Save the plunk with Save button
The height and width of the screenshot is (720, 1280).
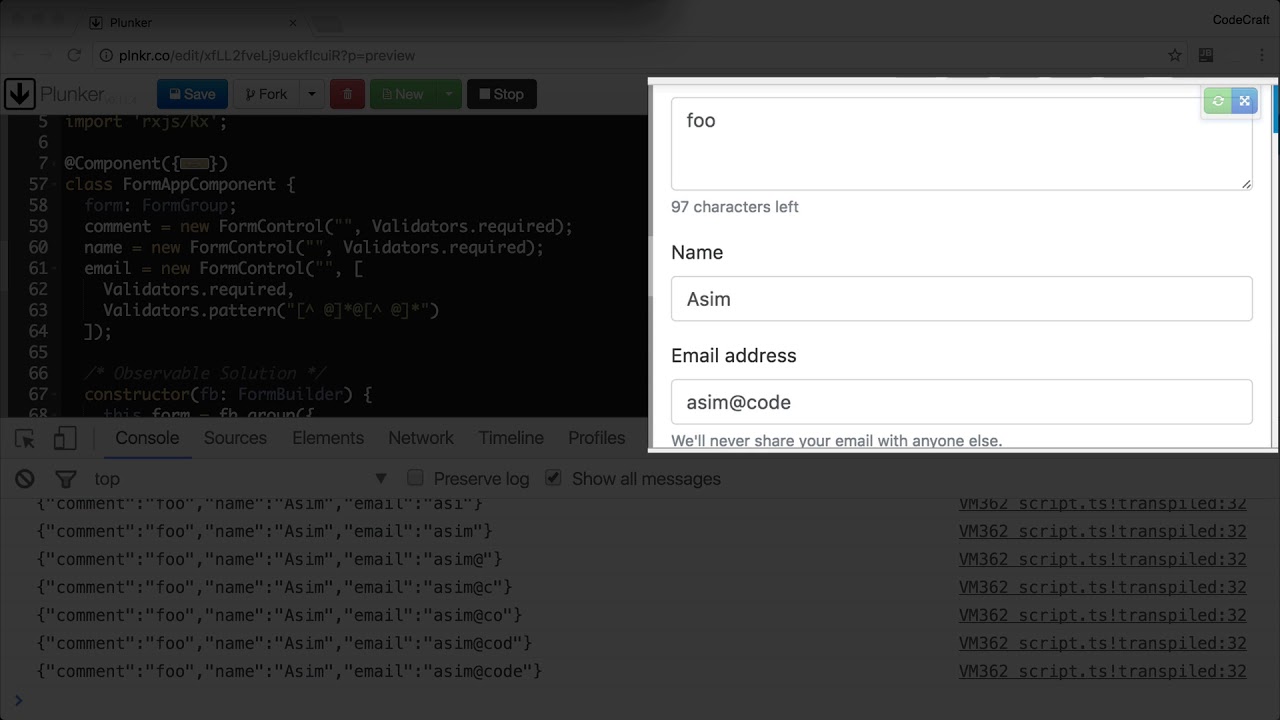[x=192, y=94]
